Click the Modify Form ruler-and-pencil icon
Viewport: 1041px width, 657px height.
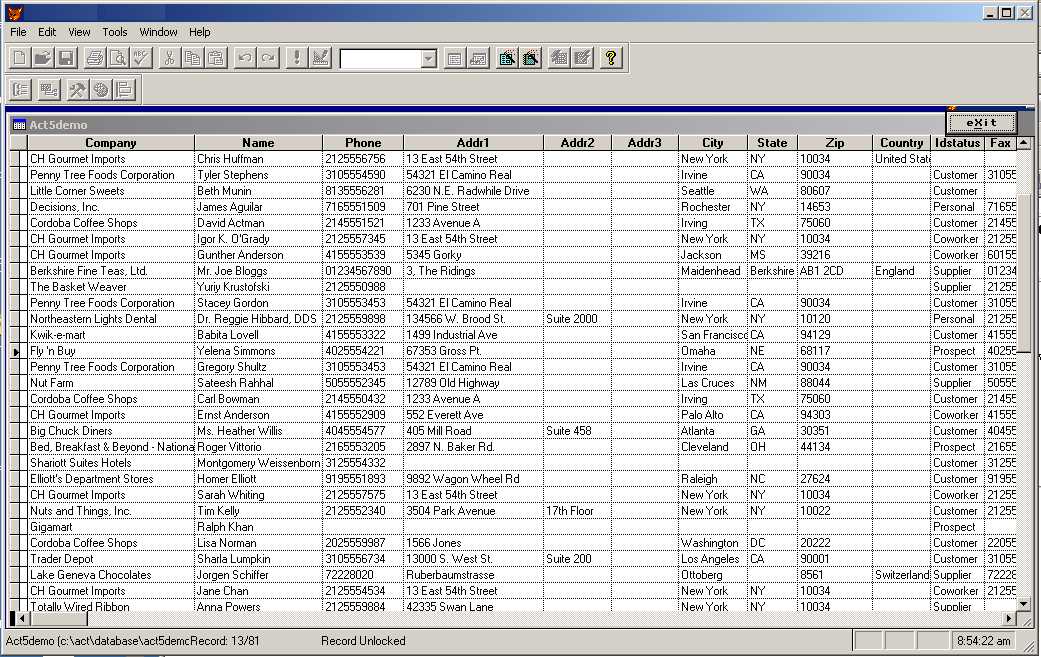[x=320, y=58]
